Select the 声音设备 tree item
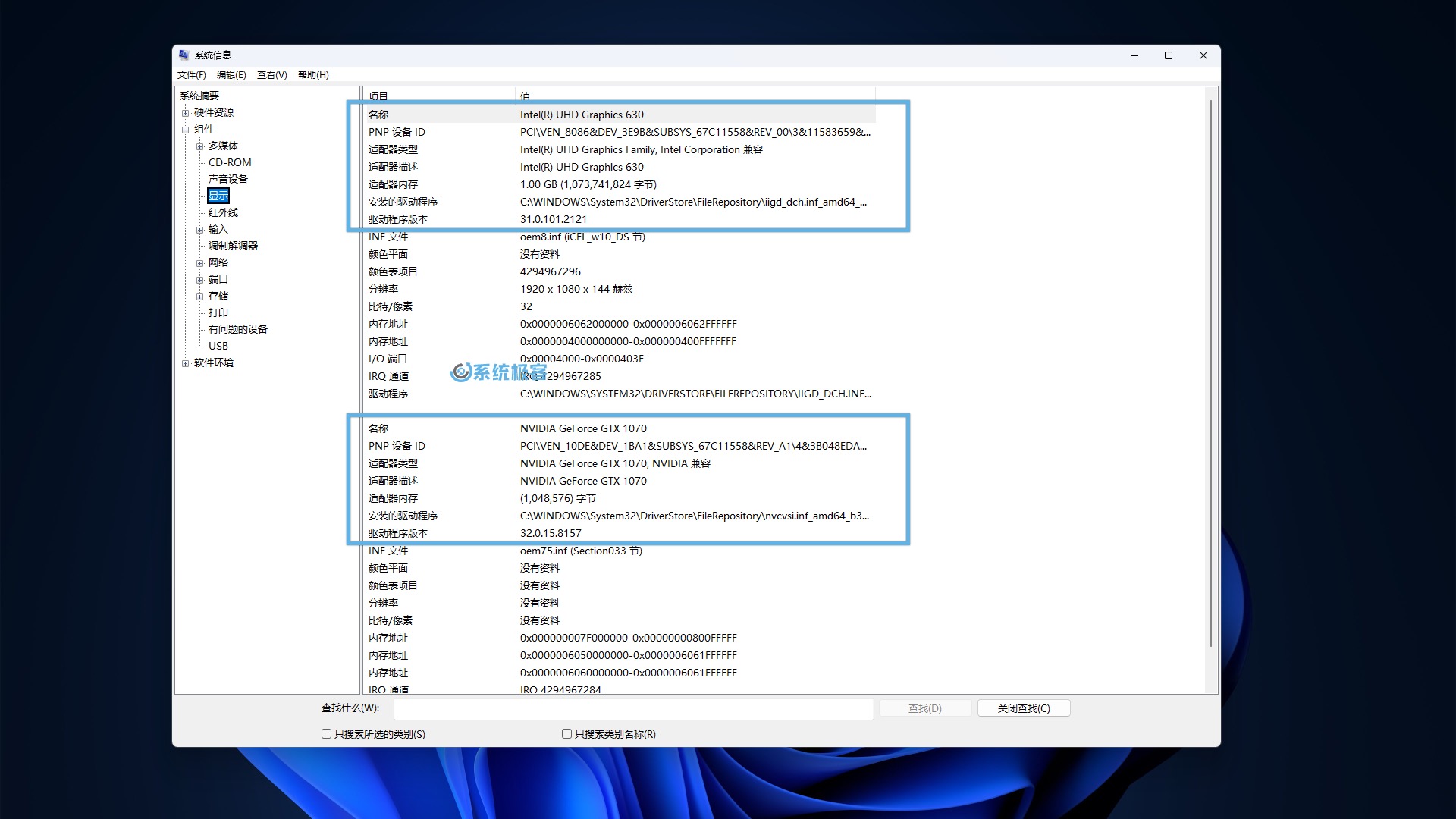Image resolution: width=1456 pixels, height=819 pixels. [230, 178]
